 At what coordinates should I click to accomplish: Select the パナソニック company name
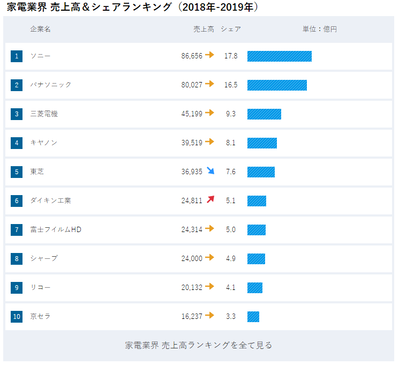(x=51, y=85)
